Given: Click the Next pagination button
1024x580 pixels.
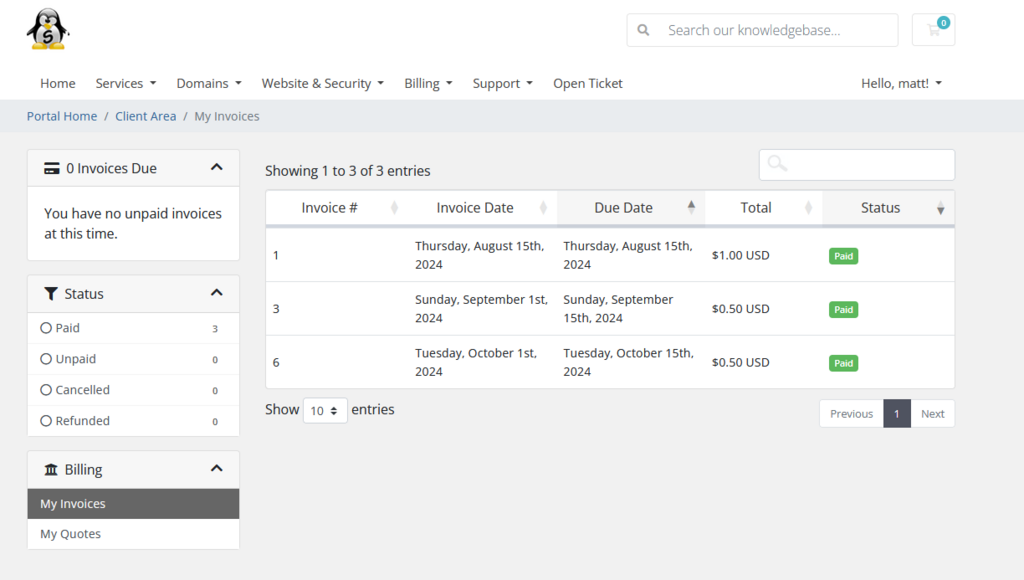Looking at the screenshot, I should click(932, 414).
